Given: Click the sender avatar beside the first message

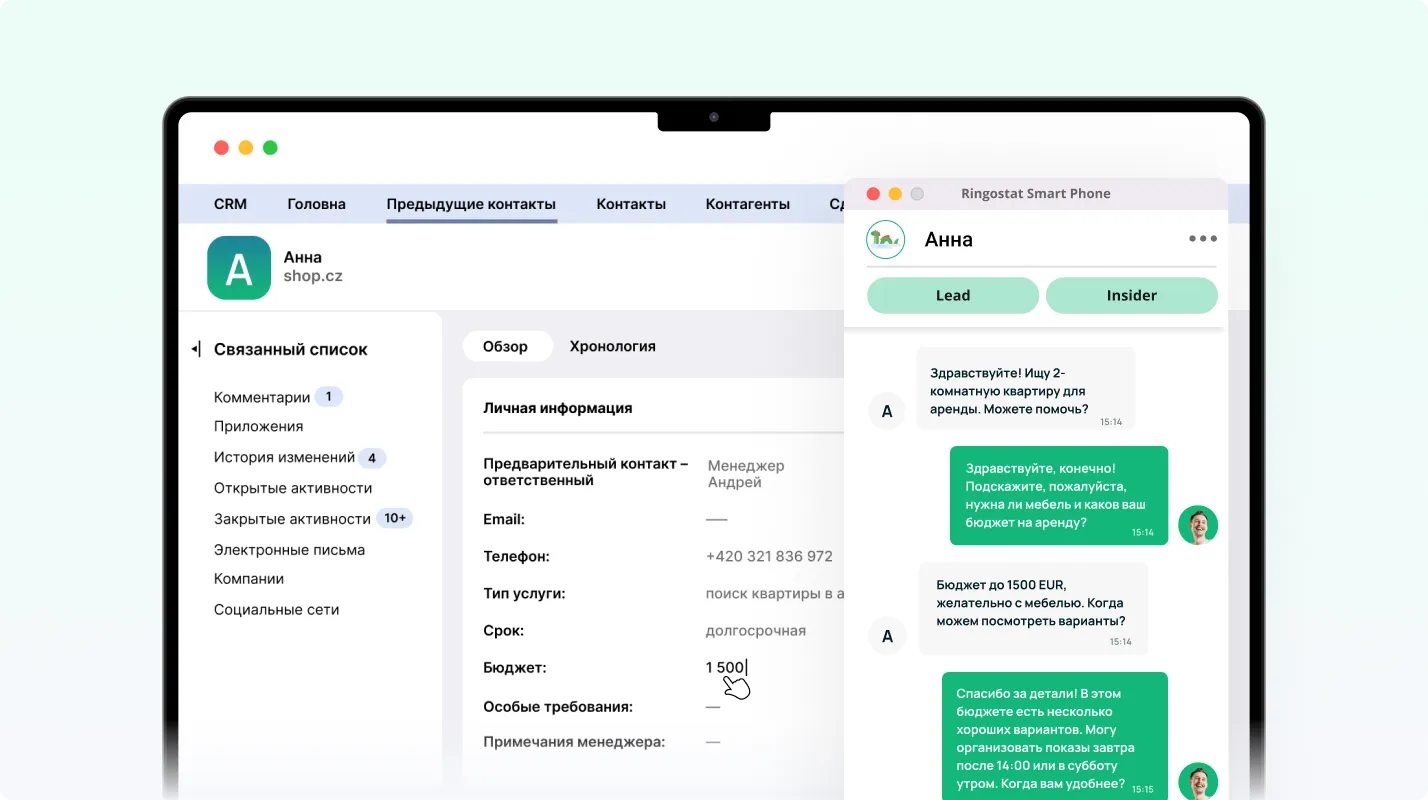Looking at the screenshot, I should pos(886,411).
